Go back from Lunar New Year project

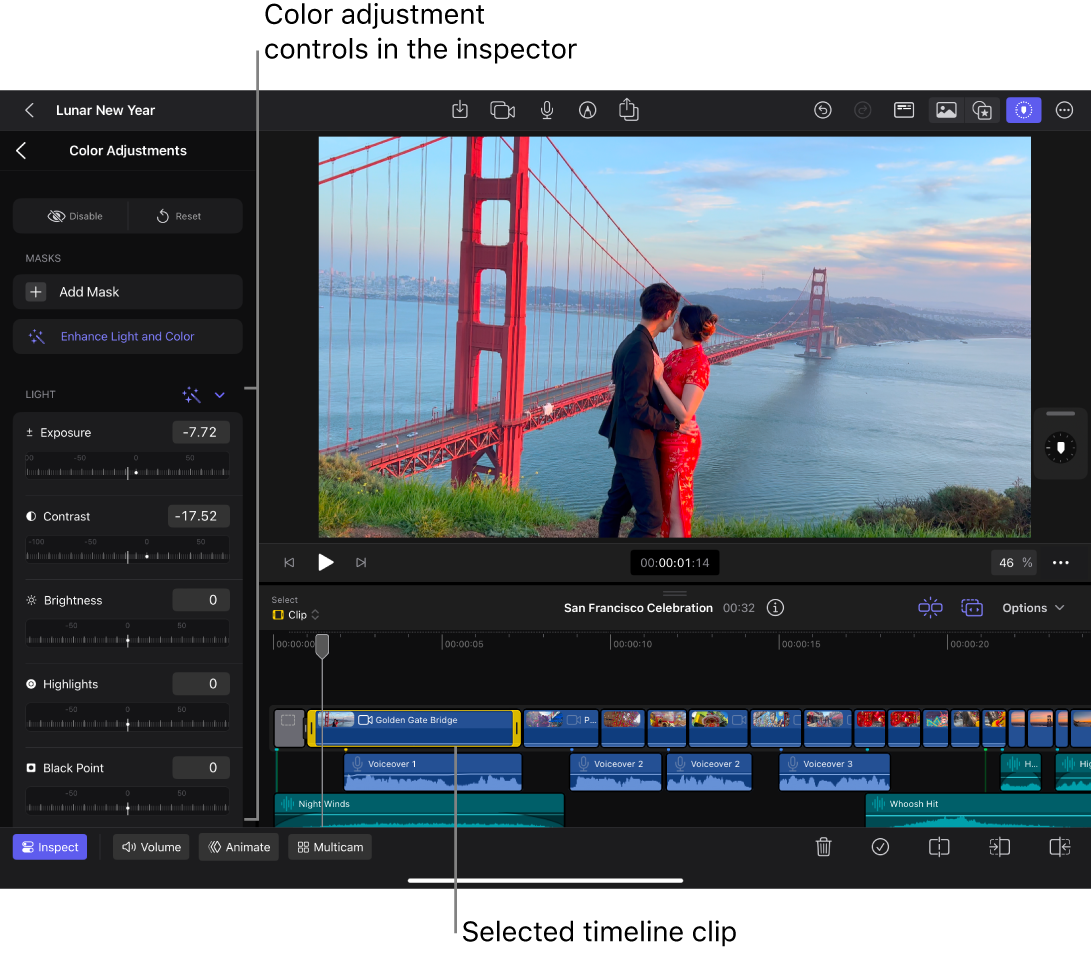pyautogui.click(x=29, y=110)
